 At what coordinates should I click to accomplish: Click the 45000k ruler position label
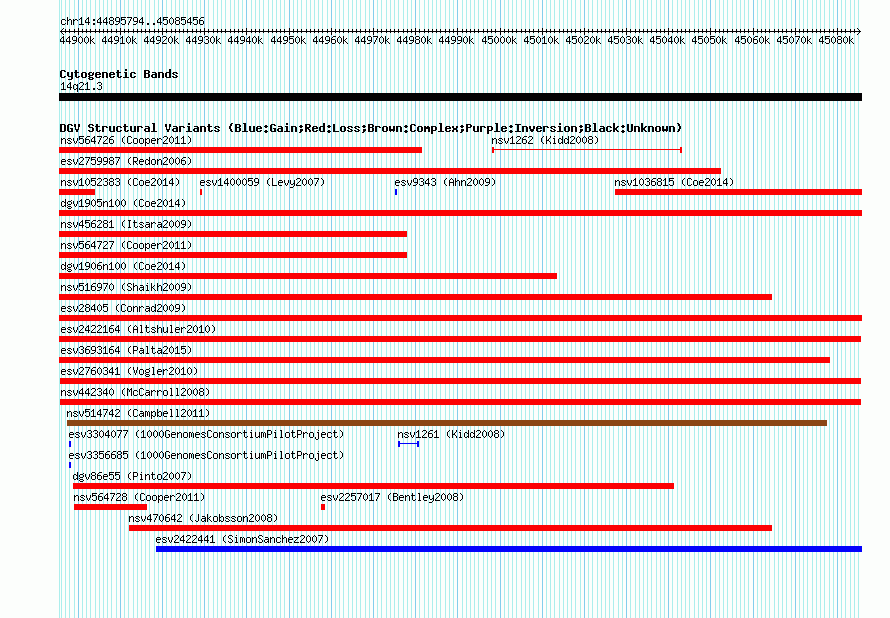pos(499,40)
